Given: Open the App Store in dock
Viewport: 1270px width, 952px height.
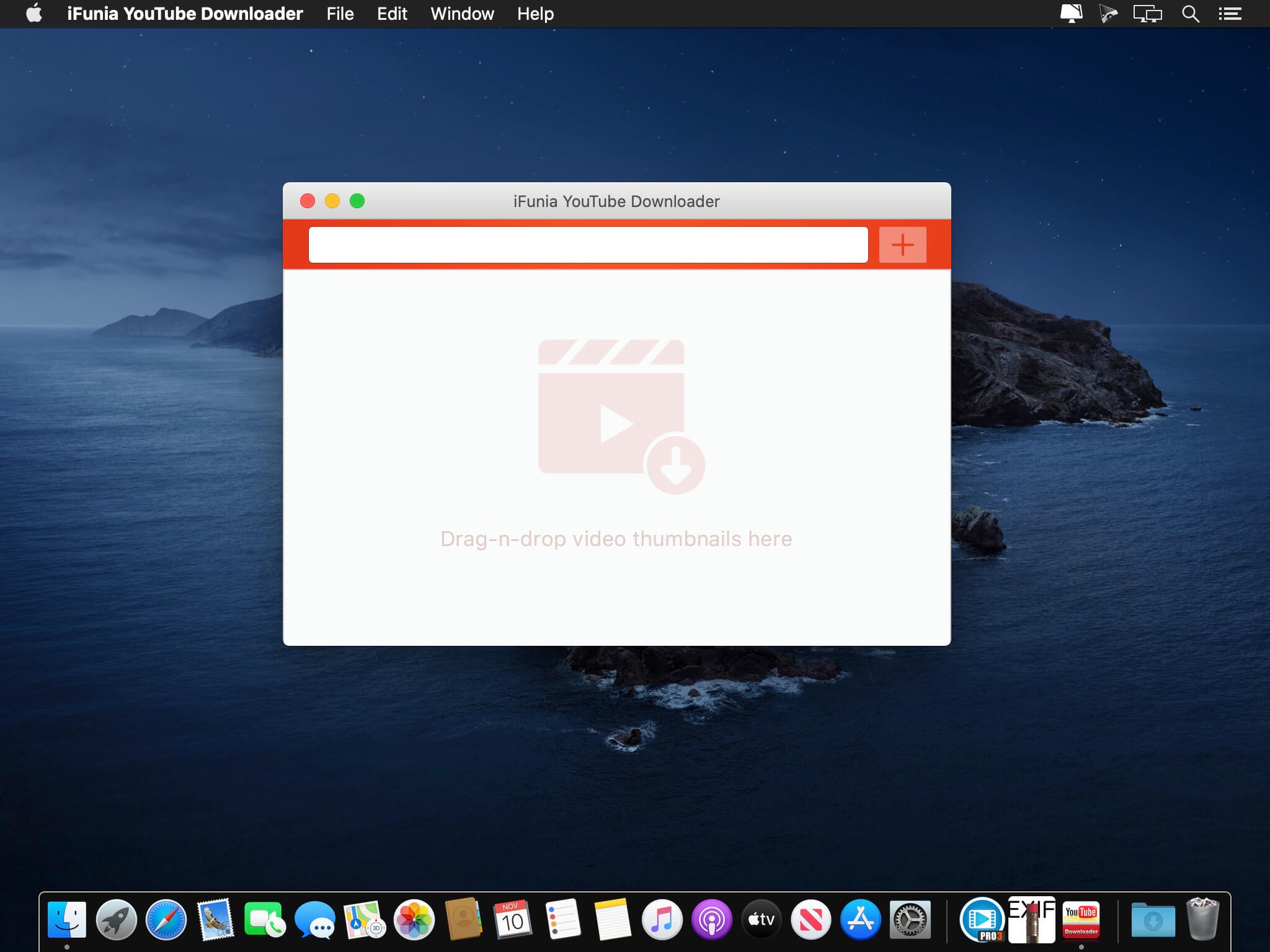Looking at the screenshot, I should [860, 920].
